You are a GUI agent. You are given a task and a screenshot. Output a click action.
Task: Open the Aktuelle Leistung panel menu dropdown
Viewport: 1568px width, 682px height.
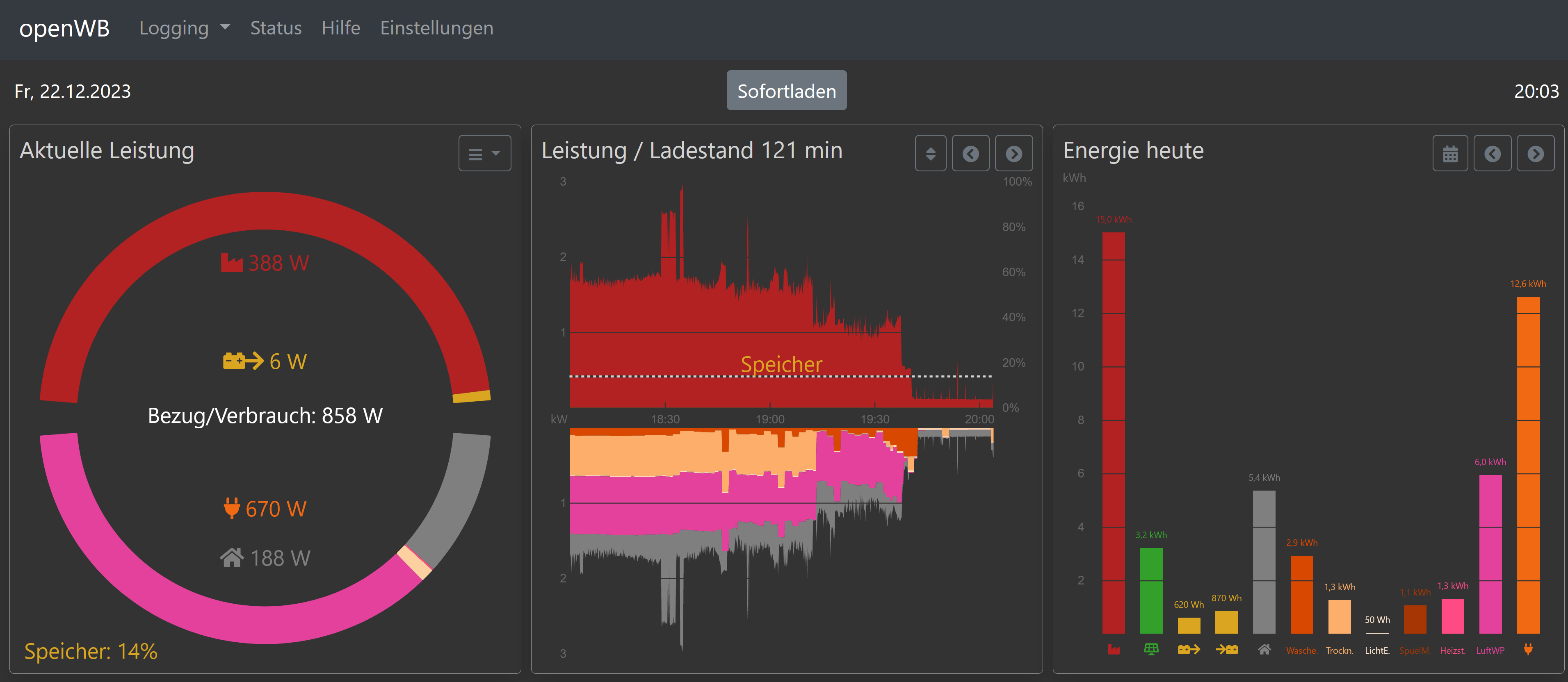point(484,153)
